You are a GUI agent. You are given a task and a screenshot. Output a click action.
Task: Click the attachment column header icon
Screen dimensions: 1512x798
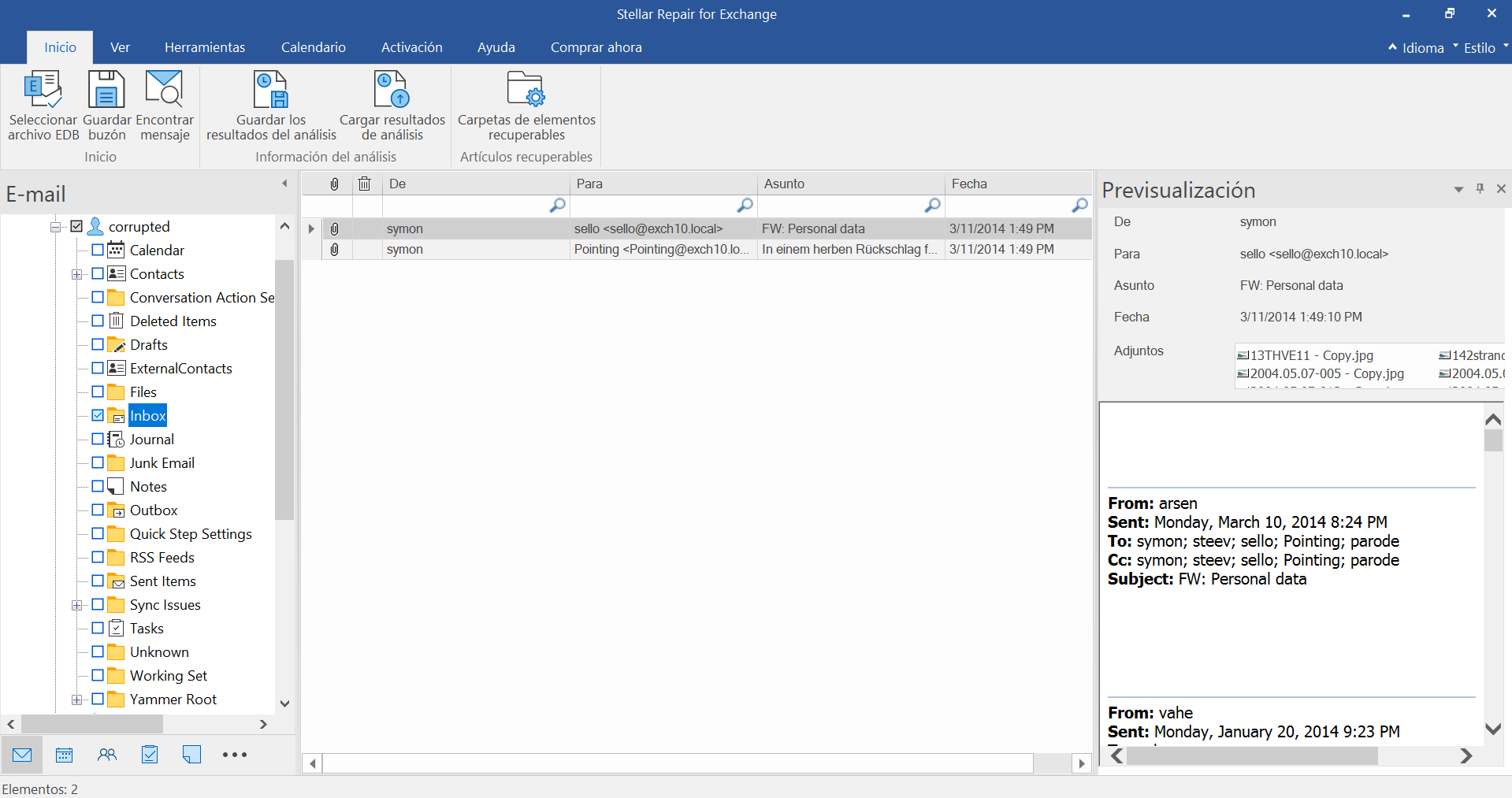[x=334, y=184]
